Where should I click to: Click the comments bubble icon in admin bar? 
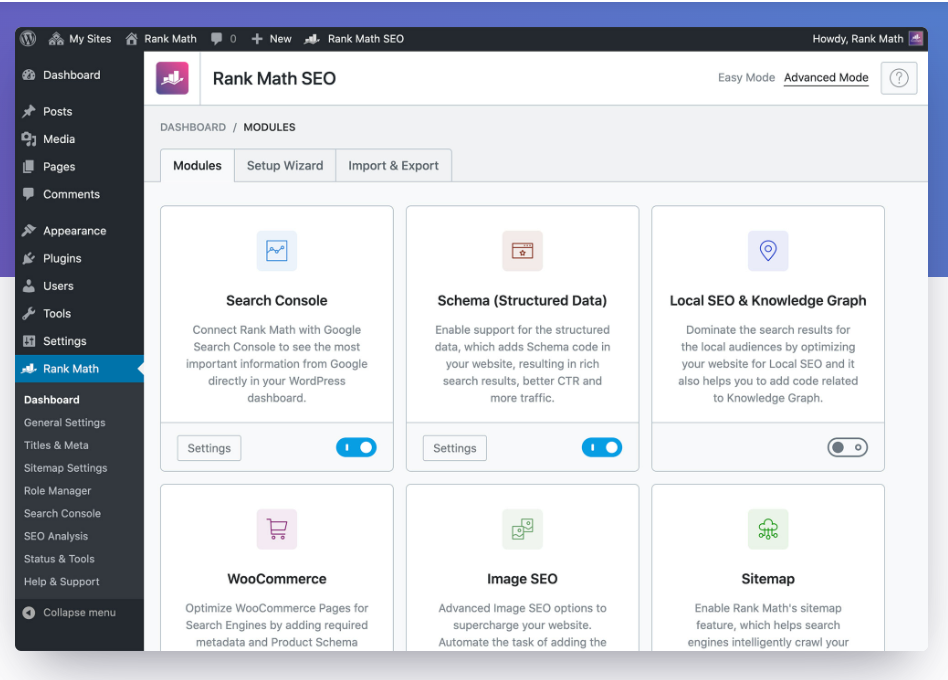216,39
